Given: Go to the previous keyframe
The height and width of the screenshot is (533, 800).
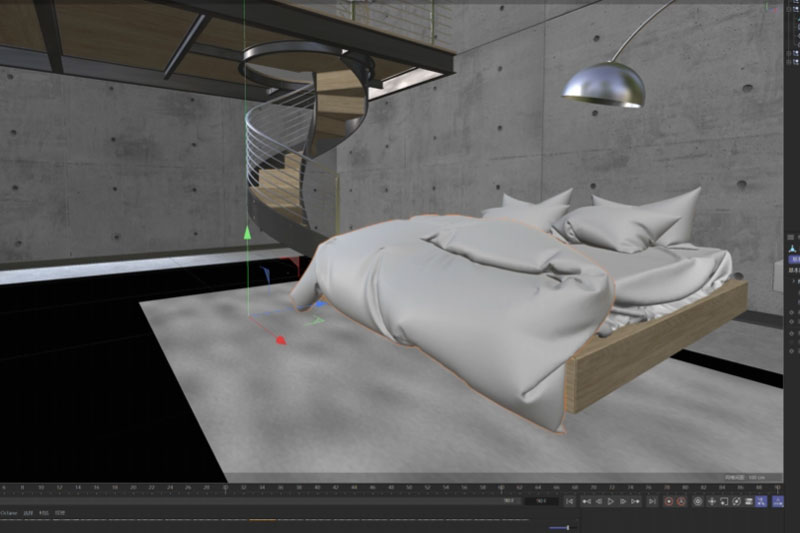Looking at the screenshot, I should coord(587,501).
